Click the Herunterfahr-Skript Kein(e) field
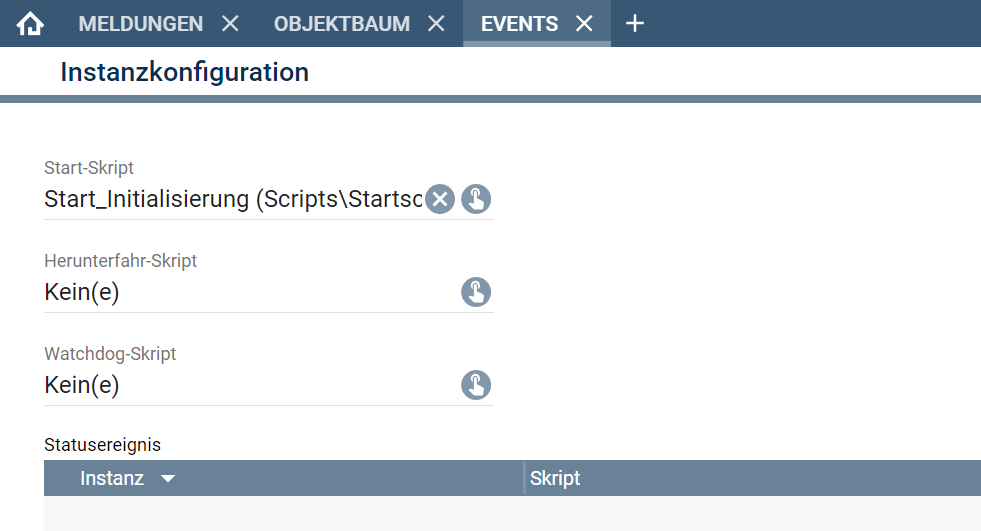The height and width of the screenshot is (531, 981). tap(250, 292)
